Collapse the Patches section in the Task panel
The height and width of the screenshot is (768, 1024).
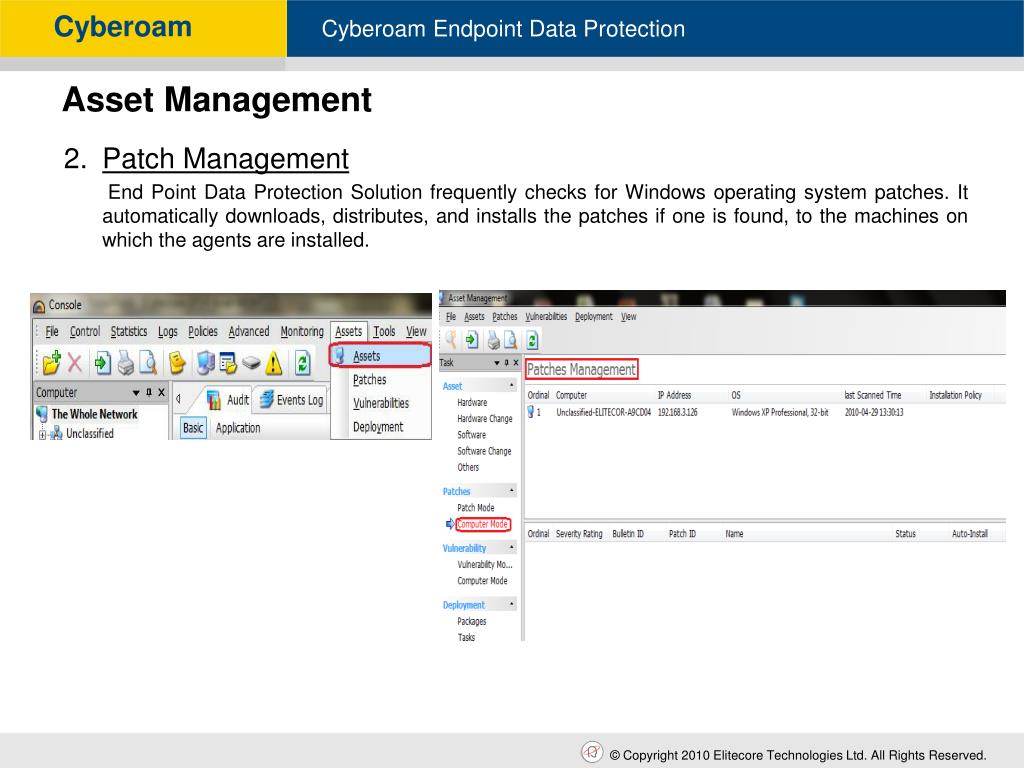pos(511,490)
